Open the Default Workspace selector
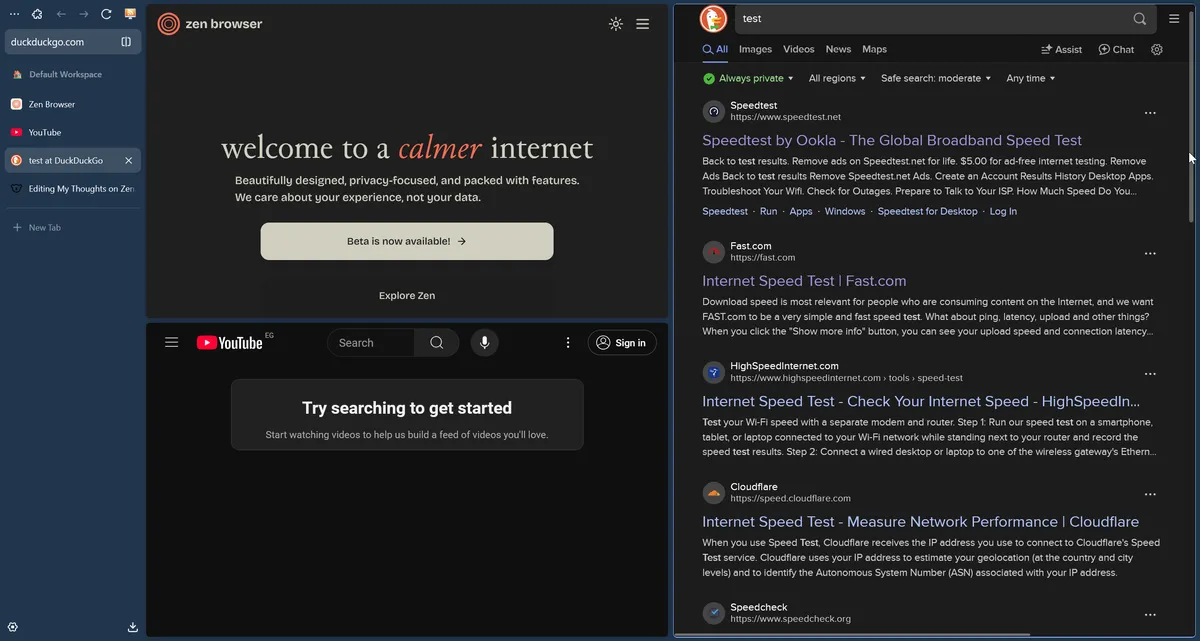The width and height of the screenshot is (1200, 641). tap(73, 74)
